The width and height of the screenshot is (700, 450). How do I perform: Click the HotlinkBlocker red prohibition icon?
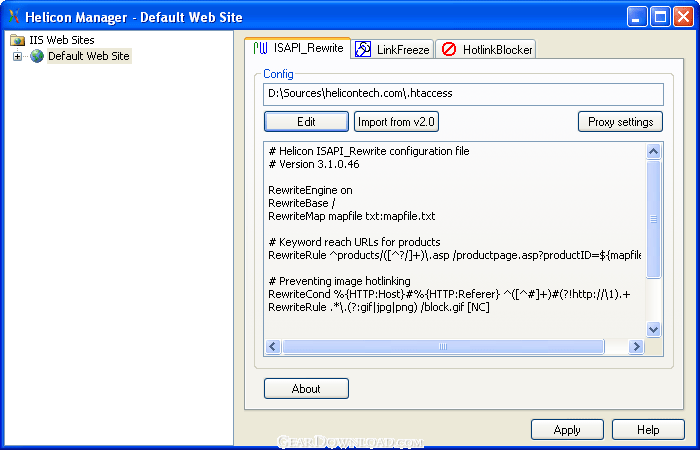[x=449, y=49]
